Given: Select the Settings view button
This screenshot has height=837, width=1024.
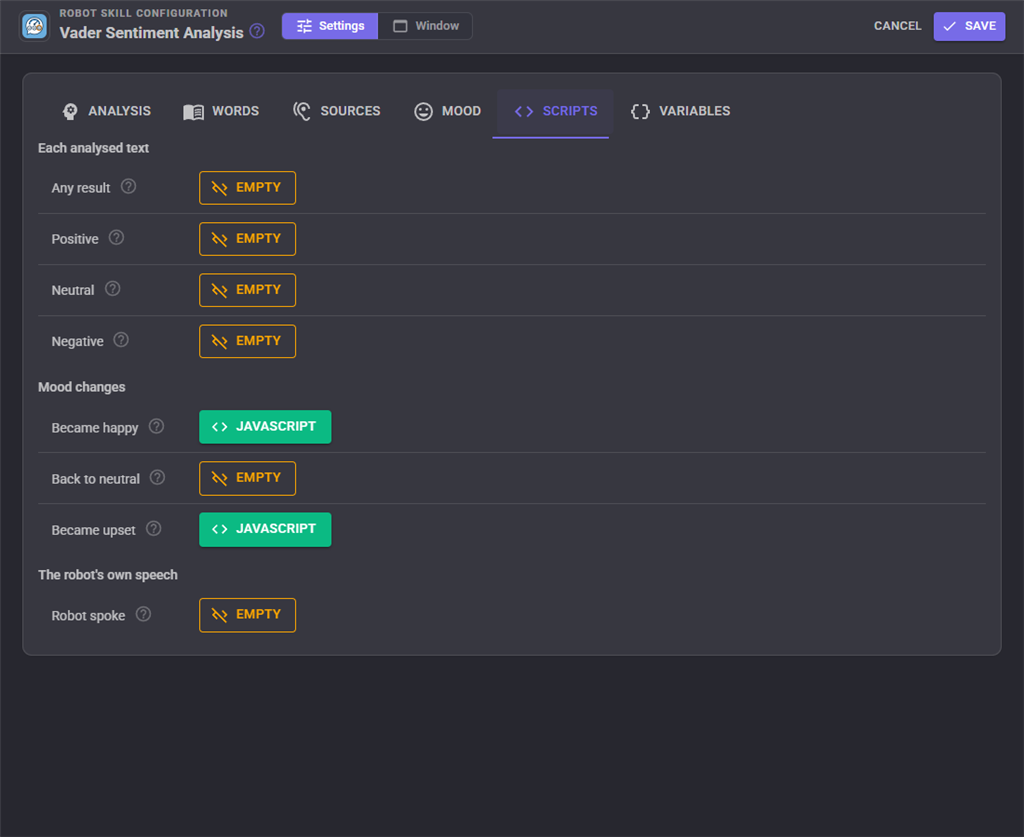Looking at the screenshot, I should pos(330,26).
